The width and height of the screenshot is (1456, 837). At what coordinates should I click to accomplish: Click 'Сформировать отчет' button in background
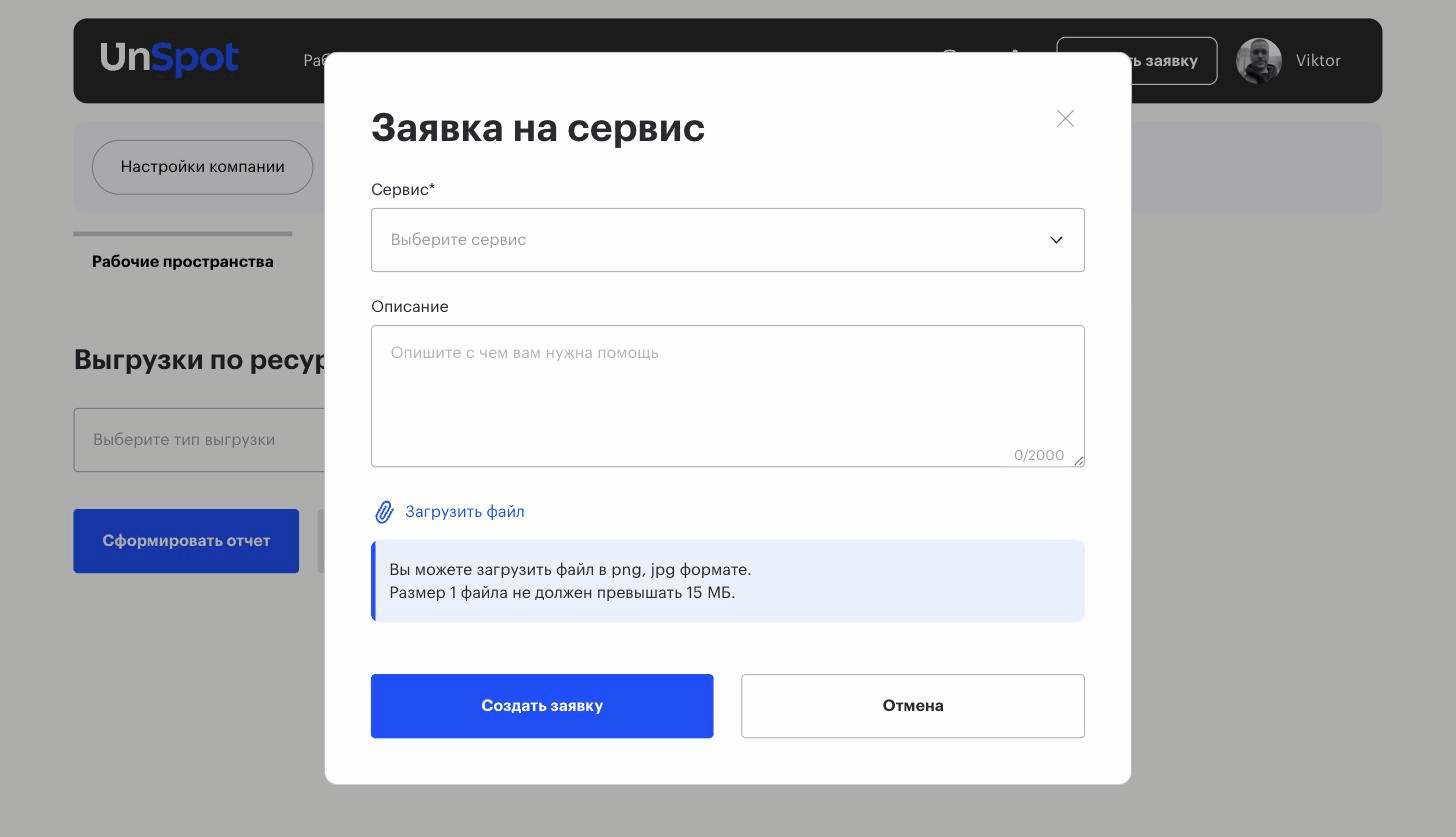click(186, 541)
